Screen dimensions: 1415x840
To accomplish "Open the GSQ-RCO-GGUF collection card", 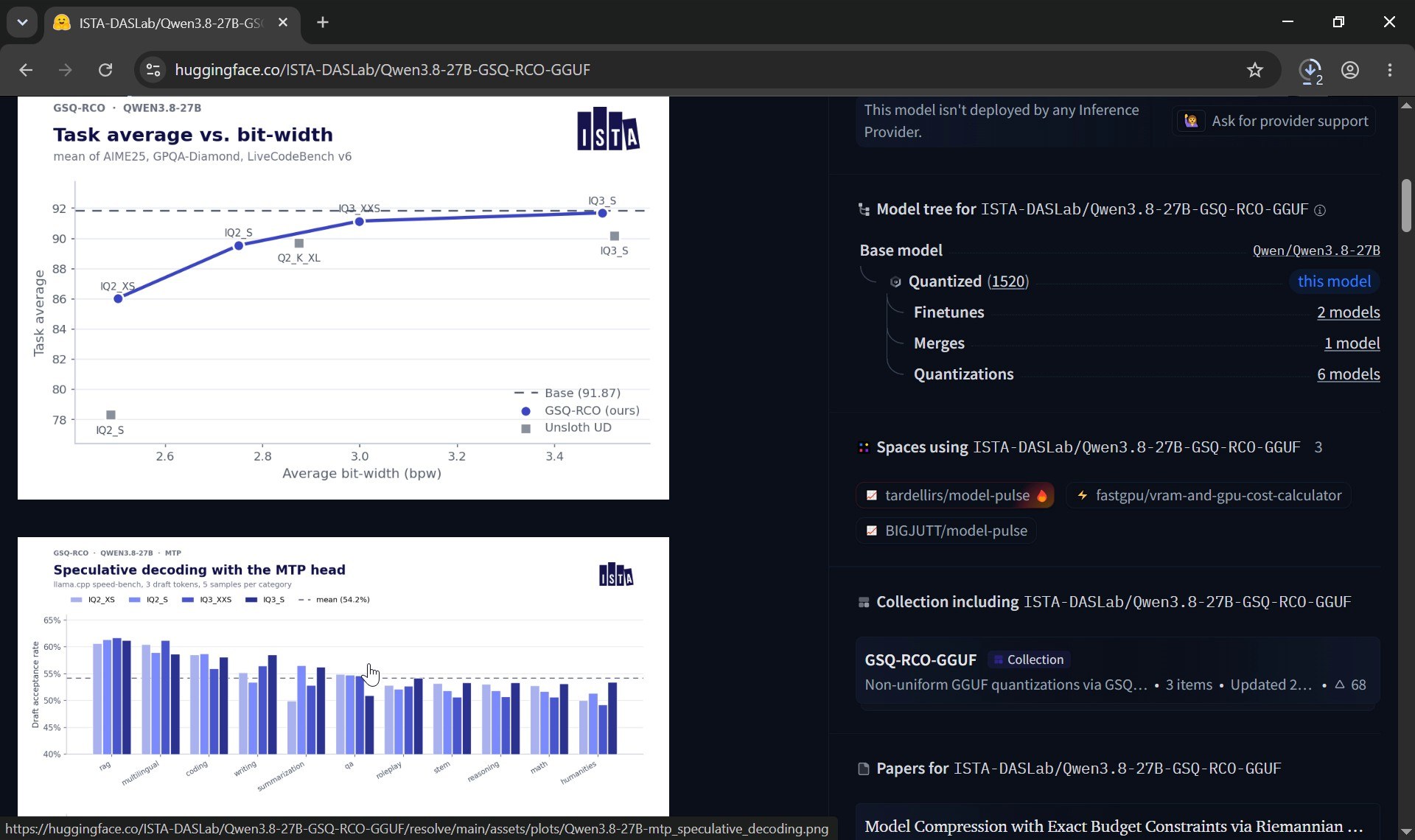I will [1117, 672].
